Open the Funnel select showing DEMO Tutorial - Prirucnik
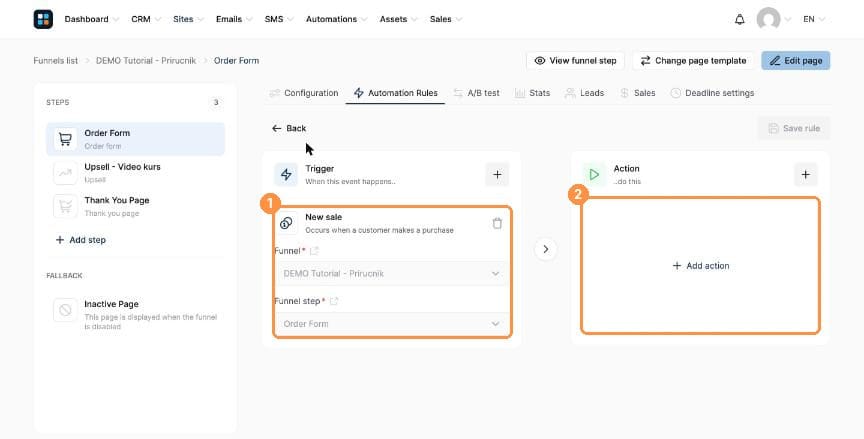 click(392, 274)
